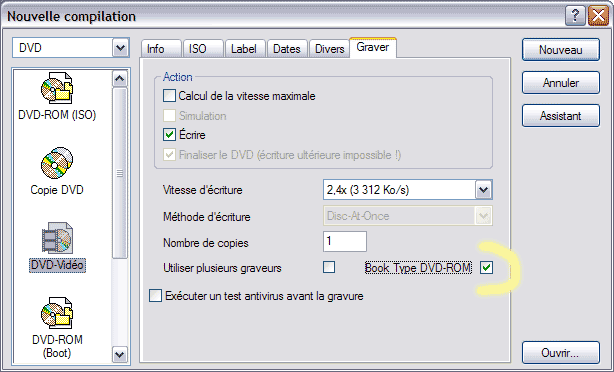This screenshot has height=372, width=614.
Task: Click the Action group heading
Action: click(178, 77)
